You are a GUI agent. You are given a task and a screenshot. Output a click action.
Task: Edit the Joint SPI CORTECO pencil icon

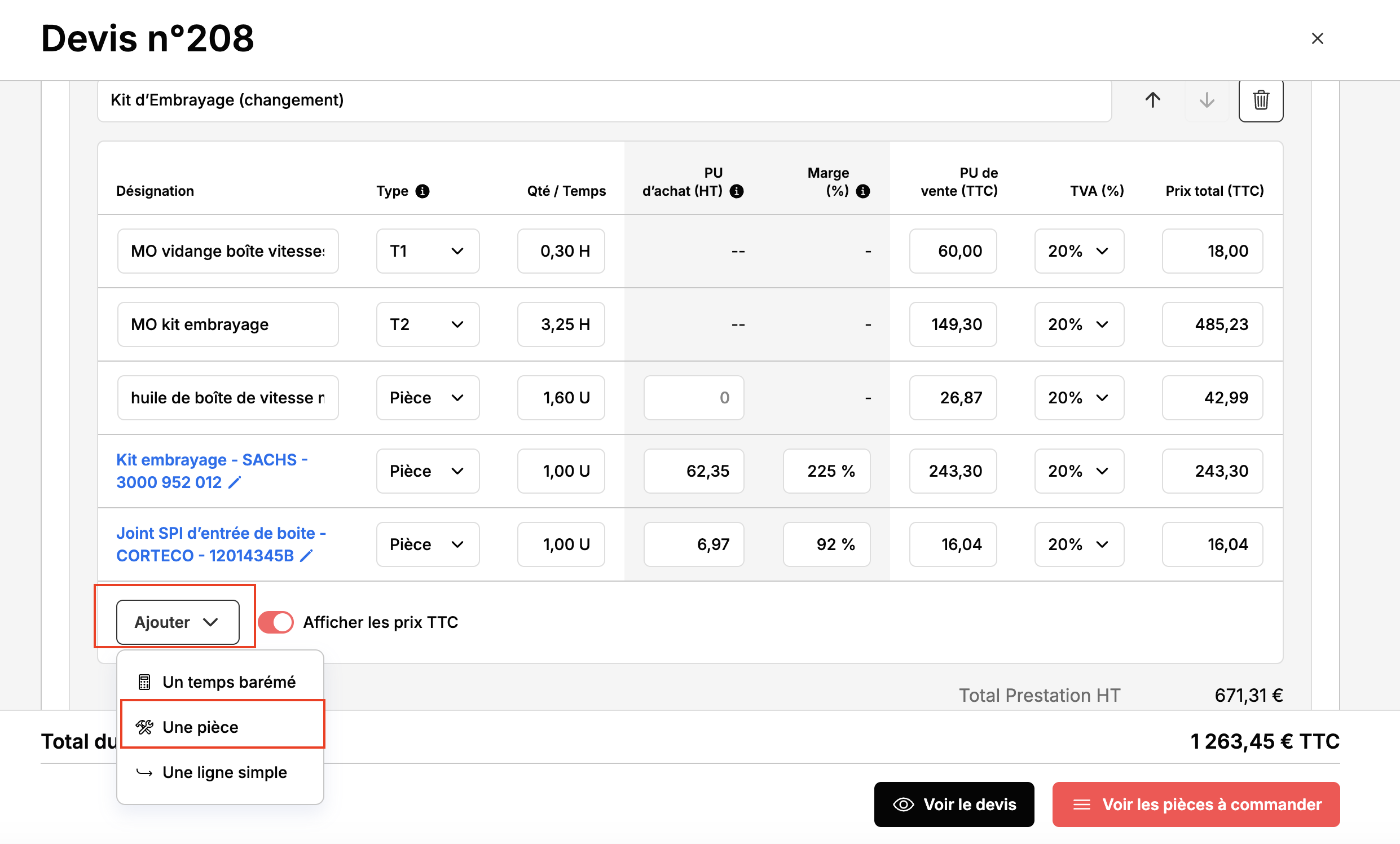tap(306, 556)
